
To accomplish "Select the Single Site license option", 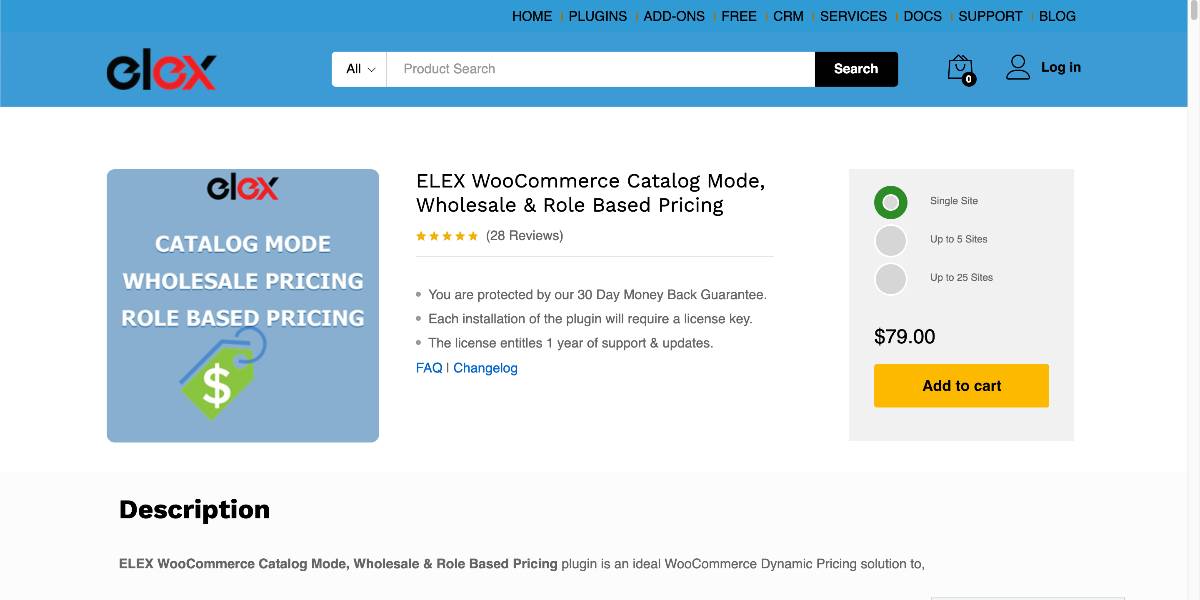I will pyautogui.click(x=890, y=202).
